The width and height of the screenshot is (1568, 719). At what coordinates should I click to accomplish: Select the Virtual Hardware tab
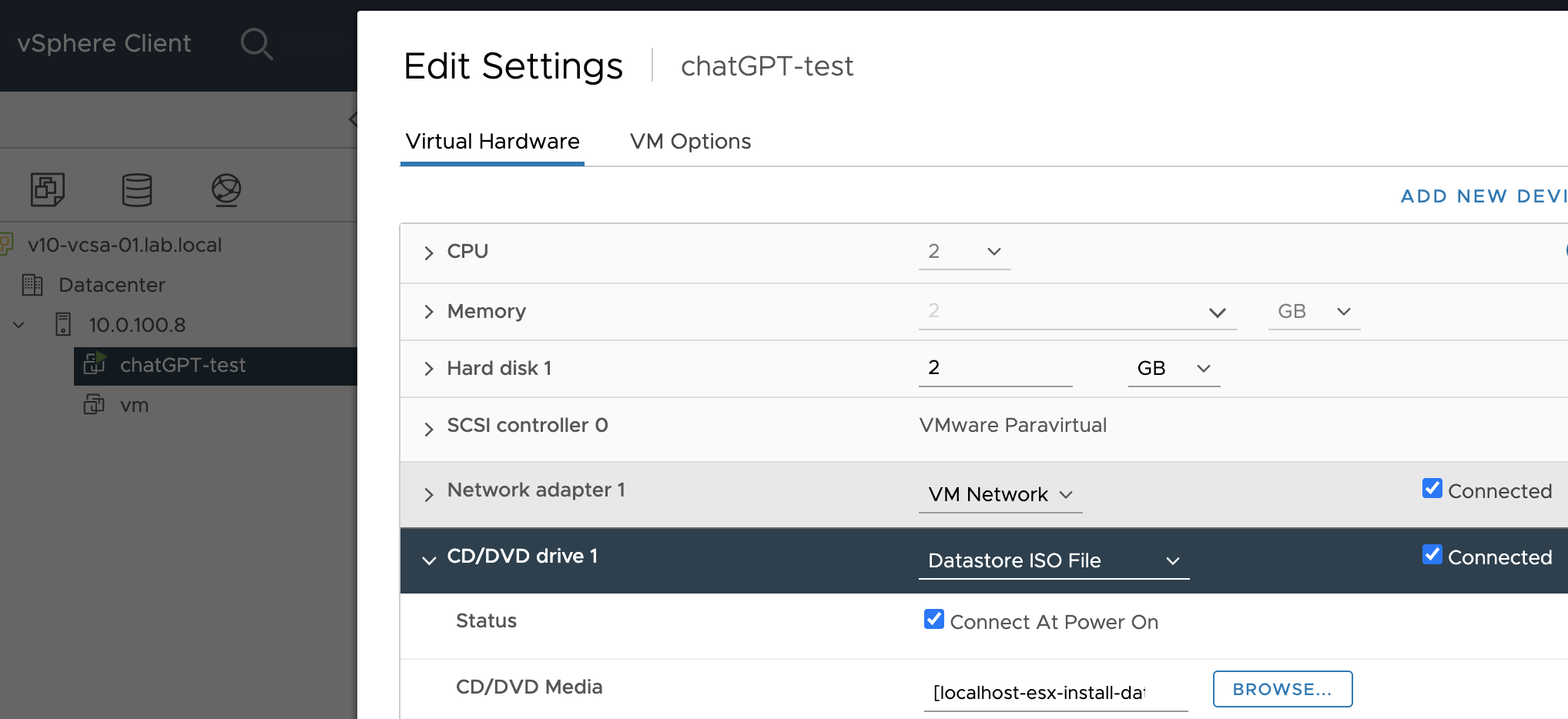coord(492,142)
